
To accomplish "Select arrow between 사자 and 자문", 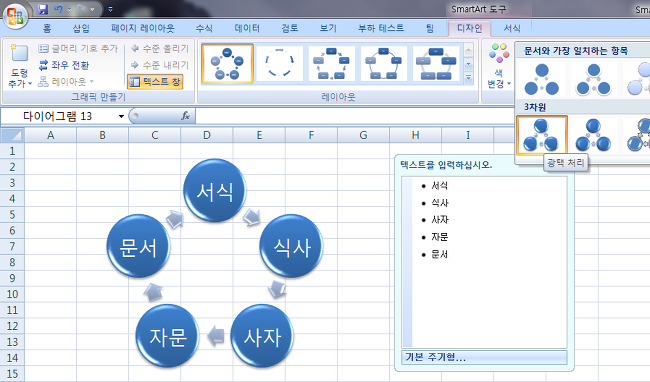I will [x=216, y=336].
